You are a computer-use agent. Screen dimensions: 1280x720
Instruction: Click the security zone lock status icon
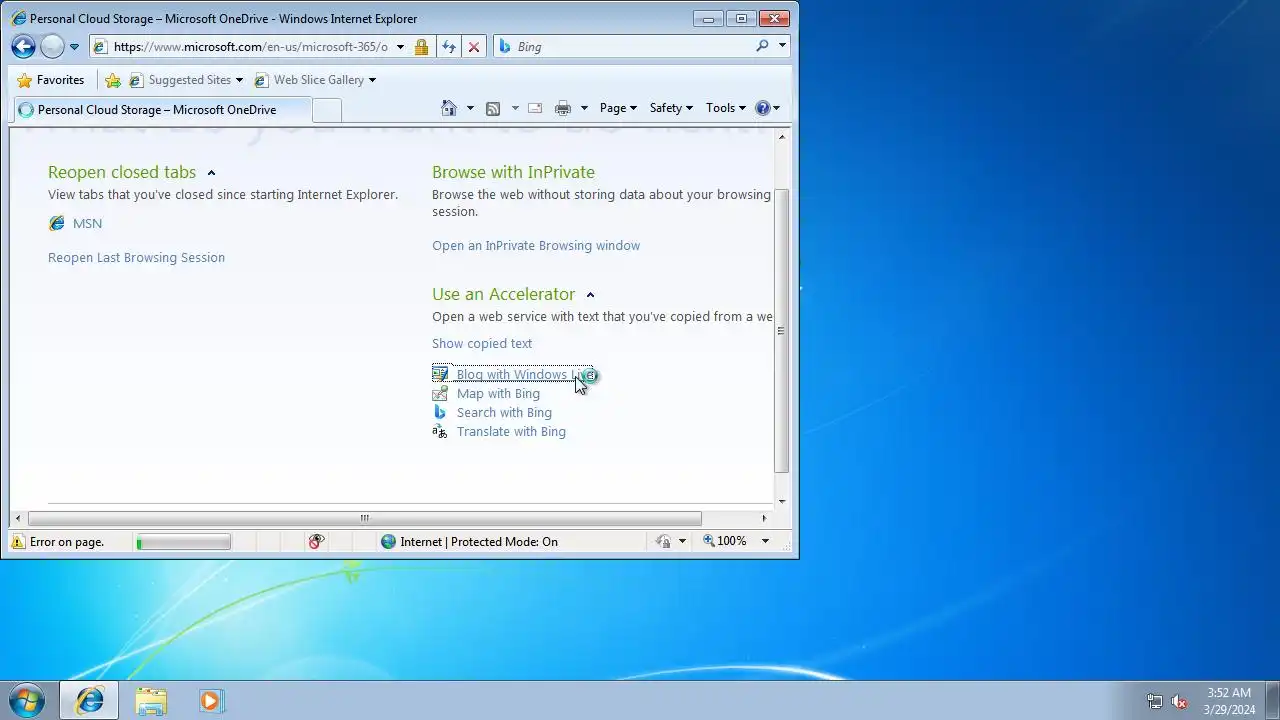click(x=663, y=542)
